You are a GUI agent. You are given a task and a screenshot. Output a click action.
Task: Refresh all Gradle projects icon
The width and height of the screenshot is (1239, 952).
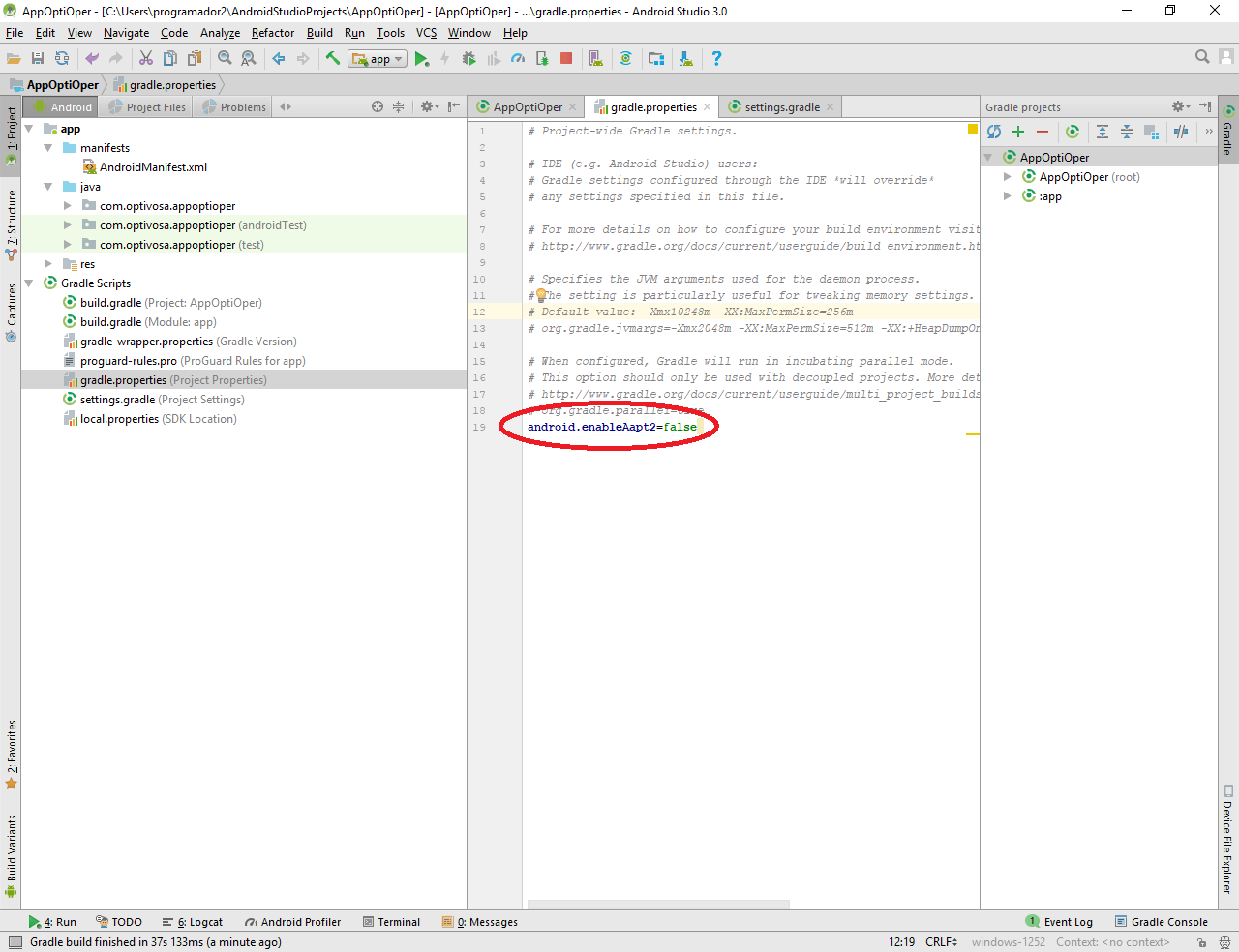994,132
